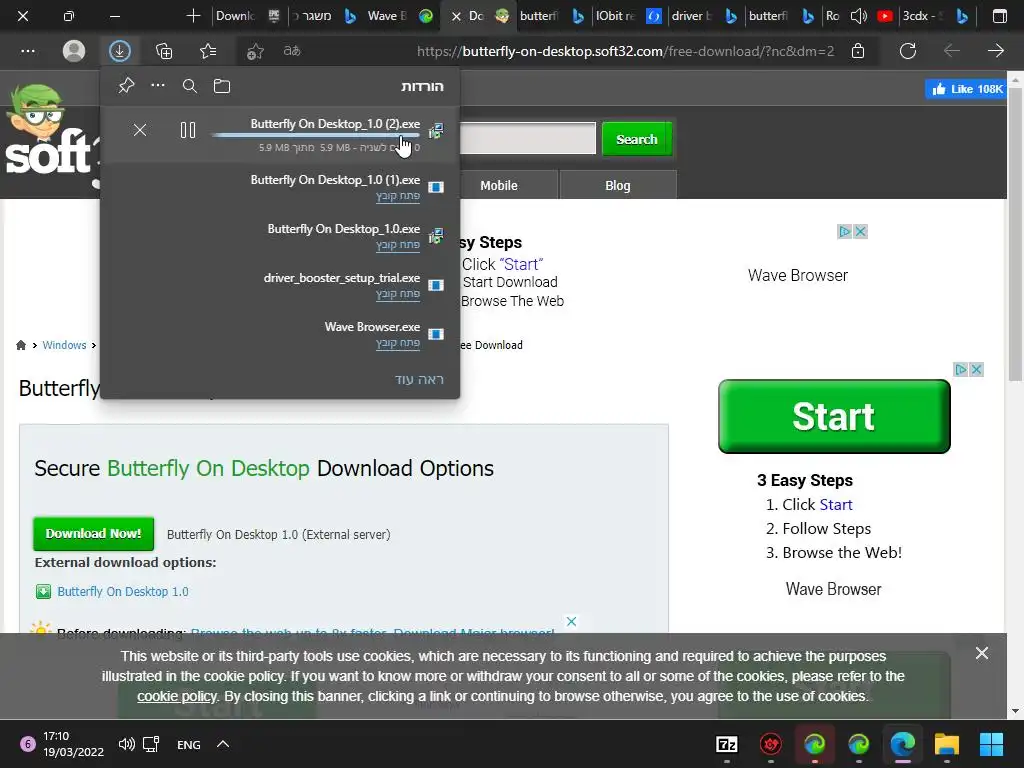Click the Facebook Like 108K button
1024x768 pixels.
(965, 89)
